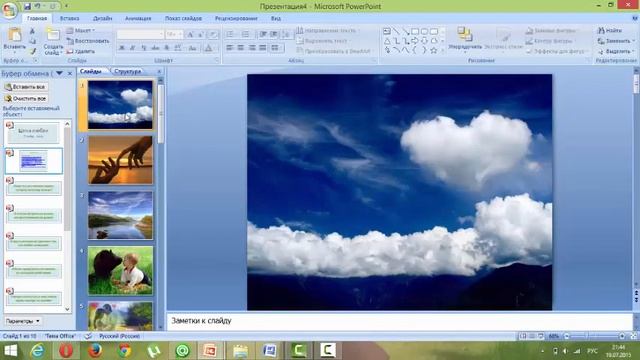Open the ribbon help question icon

click(635, 18)
